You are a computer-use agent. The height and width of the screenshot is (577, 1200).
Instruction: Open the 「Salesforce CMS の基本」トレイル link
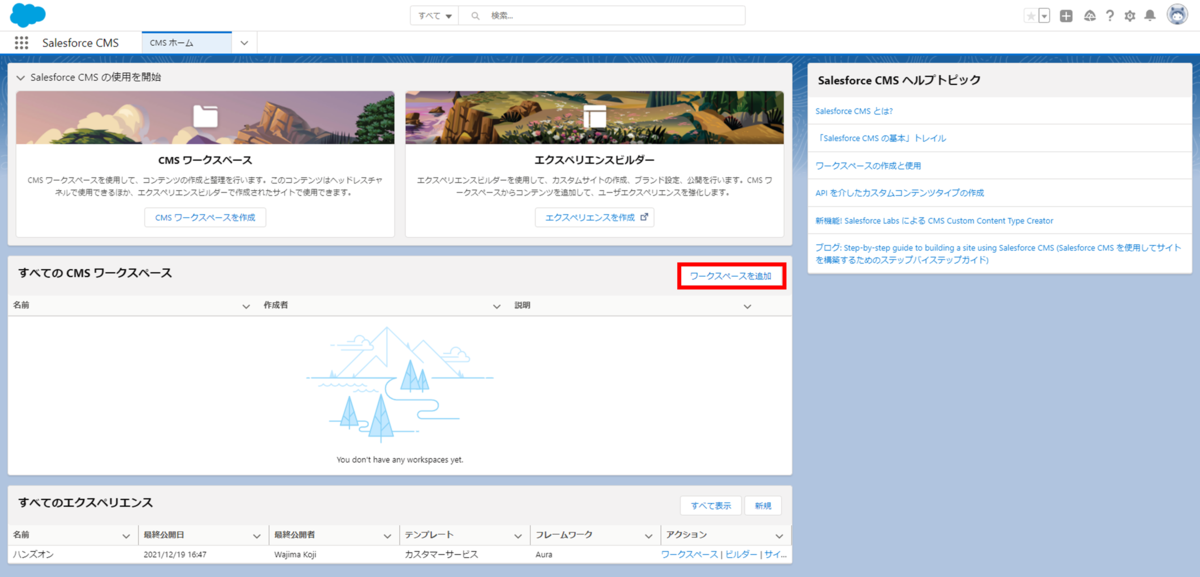pyautogui.click(x=881, y=138)
